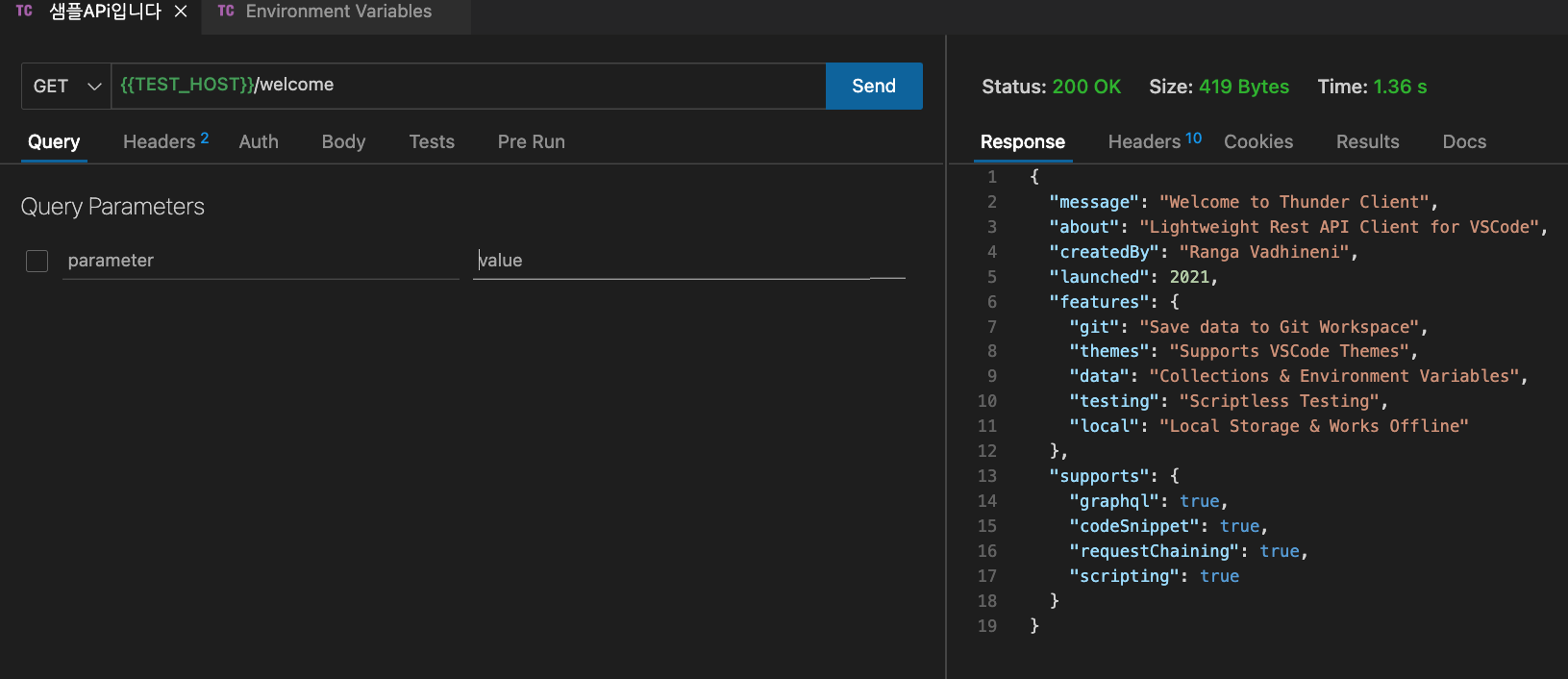Close the 샘플API입니다 tab
1568x679 pixels.
click(181, 12)
